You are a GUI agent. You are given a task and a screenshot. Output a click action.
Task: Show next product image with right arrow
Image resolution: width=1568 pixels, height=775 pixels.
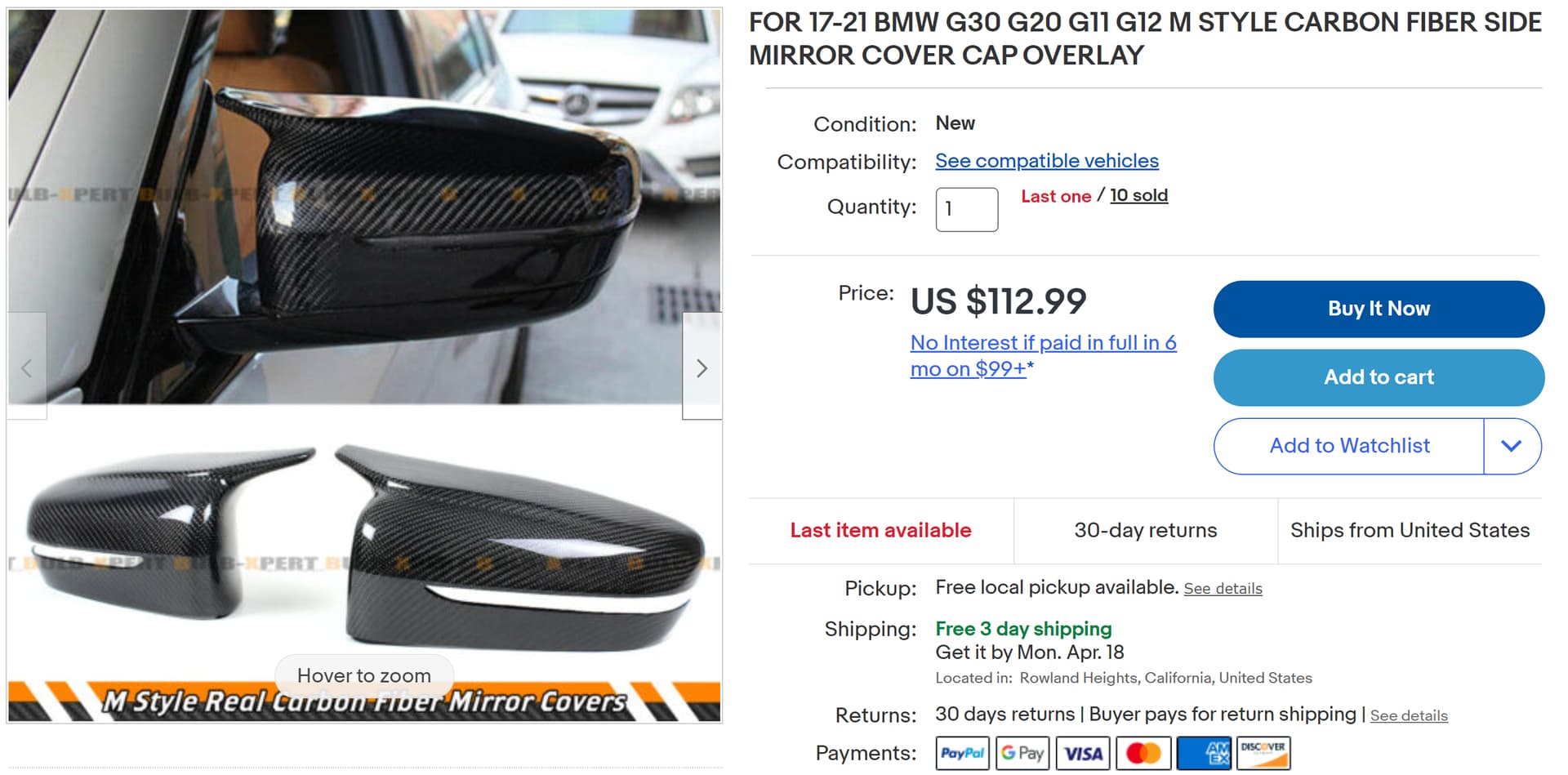702,367
